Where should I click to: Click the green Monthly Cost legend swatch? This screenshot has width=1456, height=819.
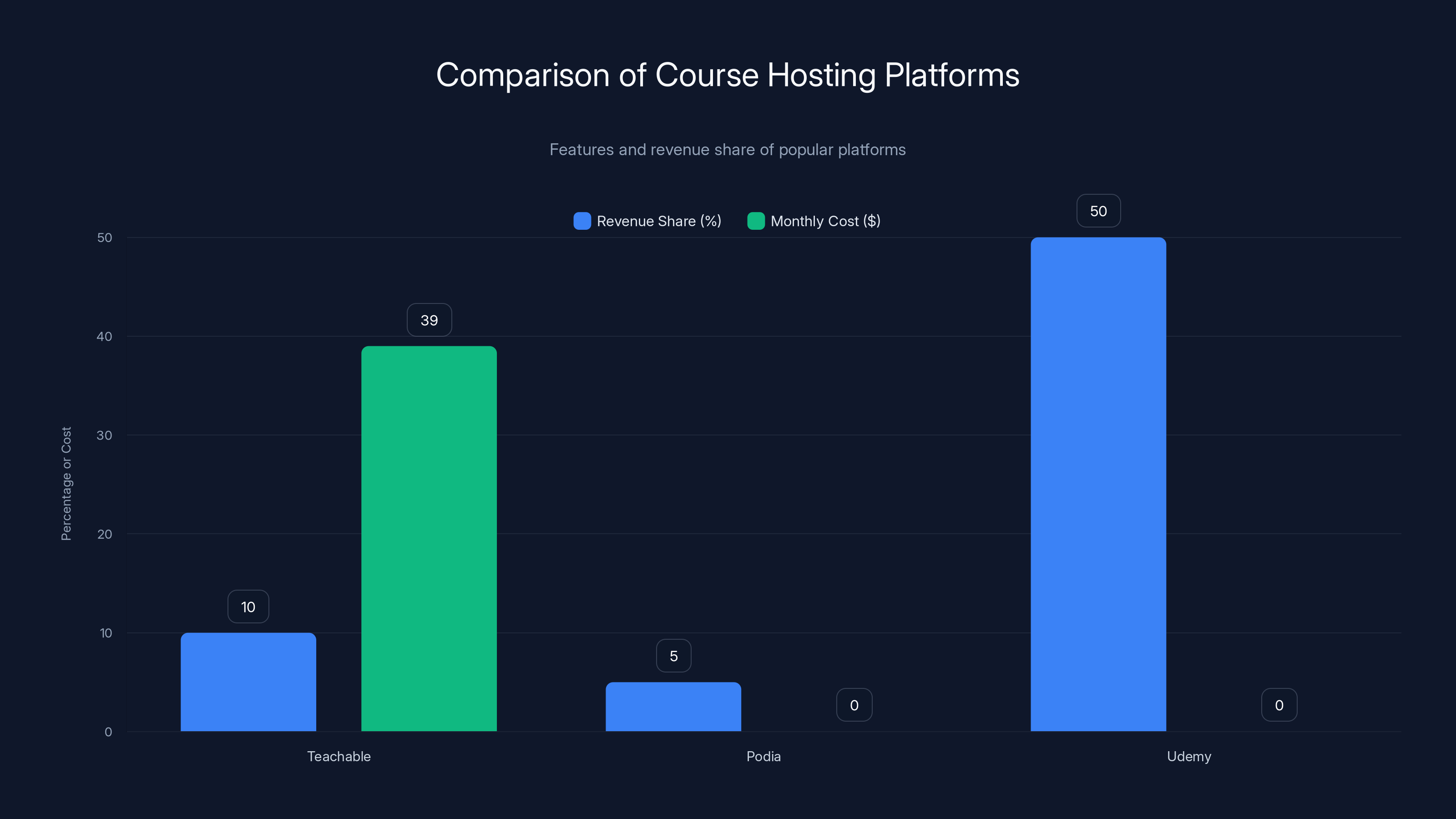(x=756, y=221)
